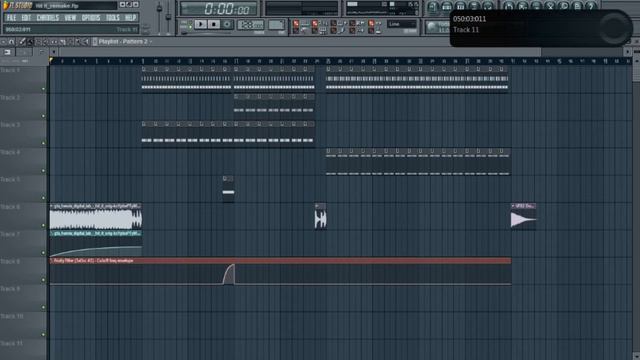The height and width of the screenshot is (360, 640).
Task: Click the tempo display
Action: coord(250,24)
